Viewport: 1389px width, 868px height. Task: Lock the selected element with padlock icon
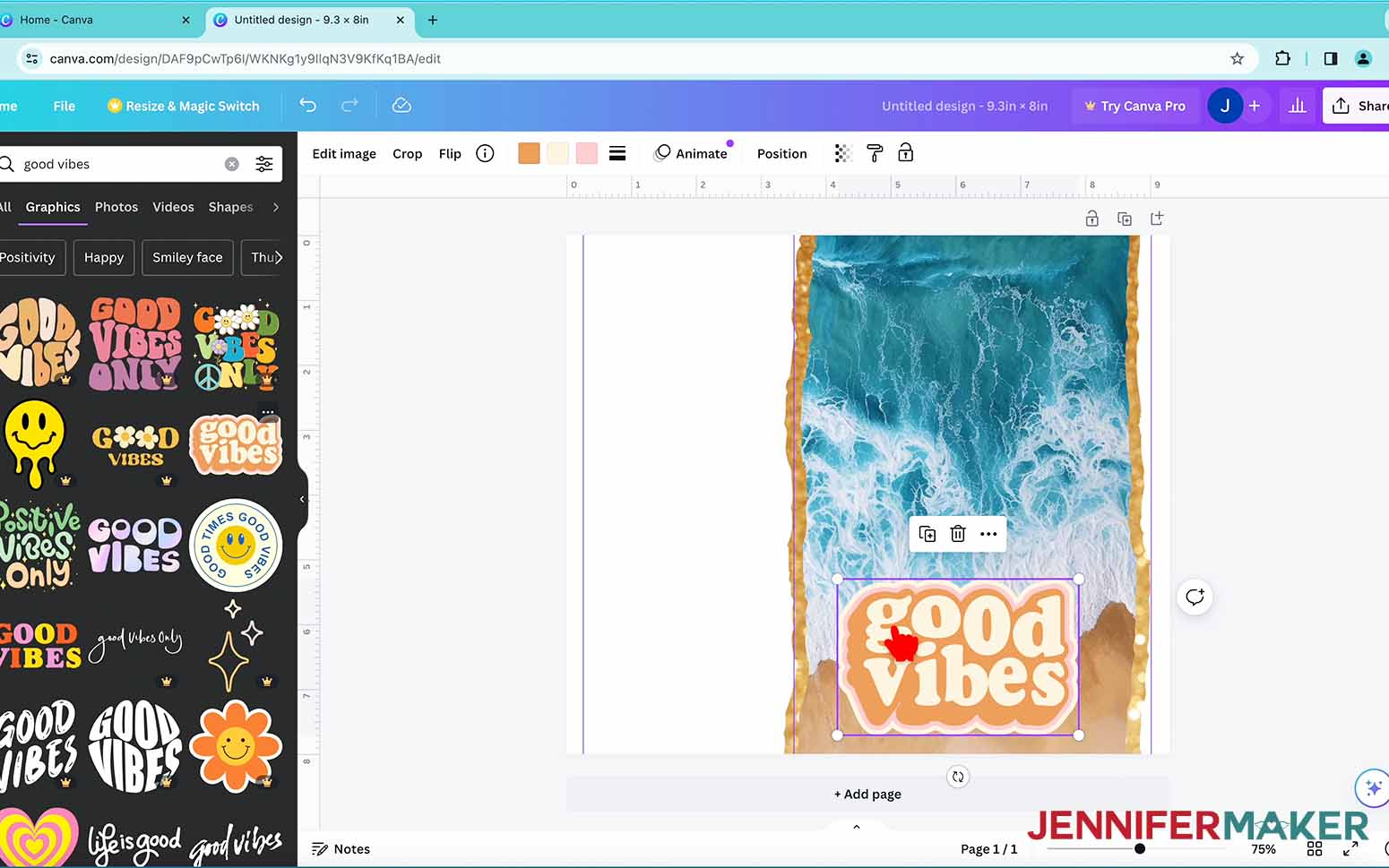click(906, 152)
